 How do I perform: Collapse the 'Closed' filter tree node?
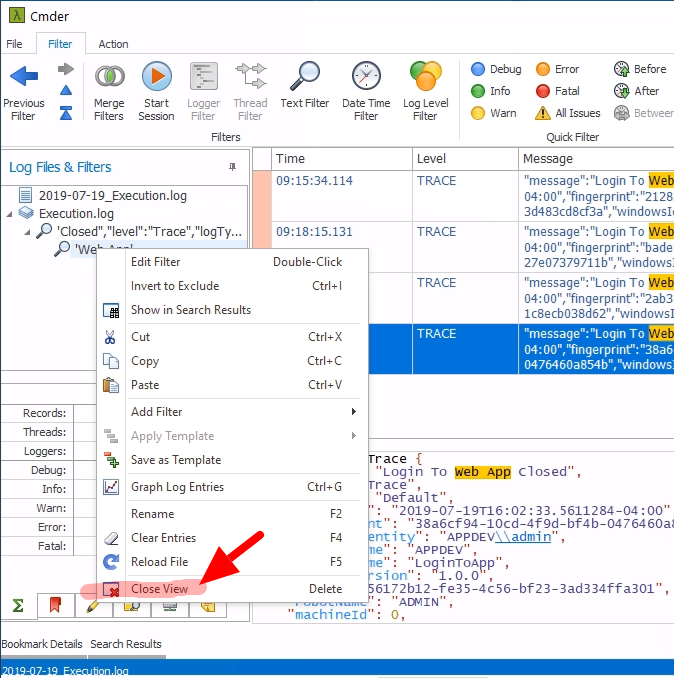pyautogui.click(x=28, y=232)
